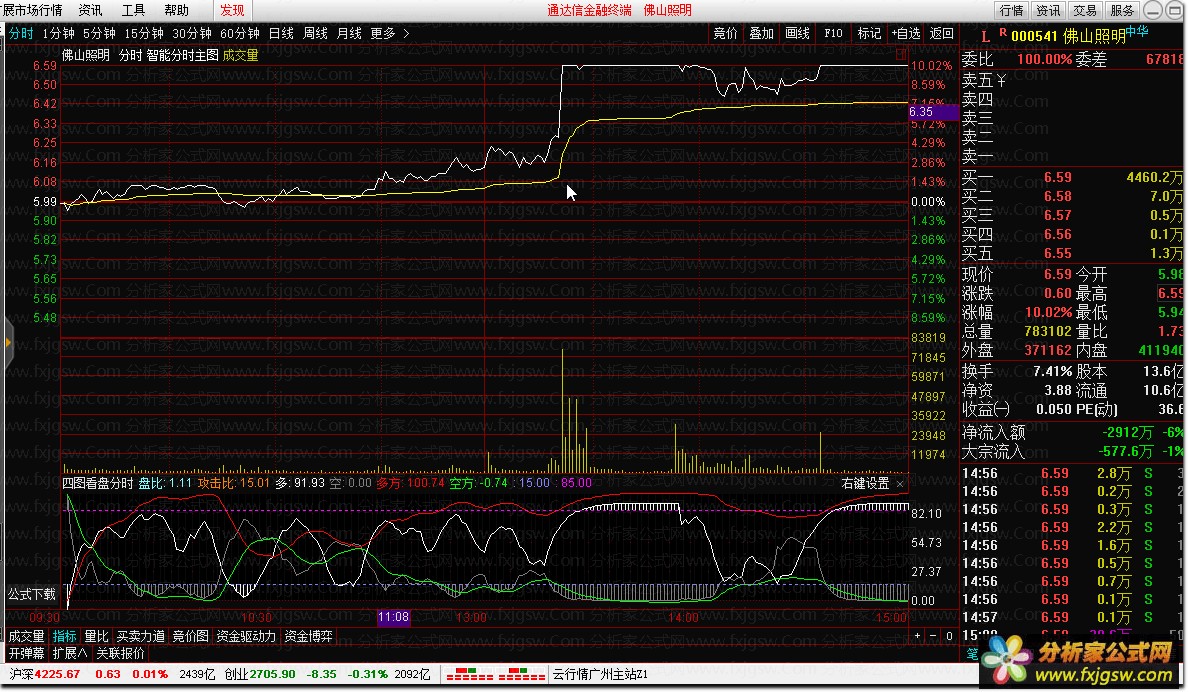Screen dimensions: 1189x692
Task: Add the stock with the +自选 button
Action: [905, 33]
